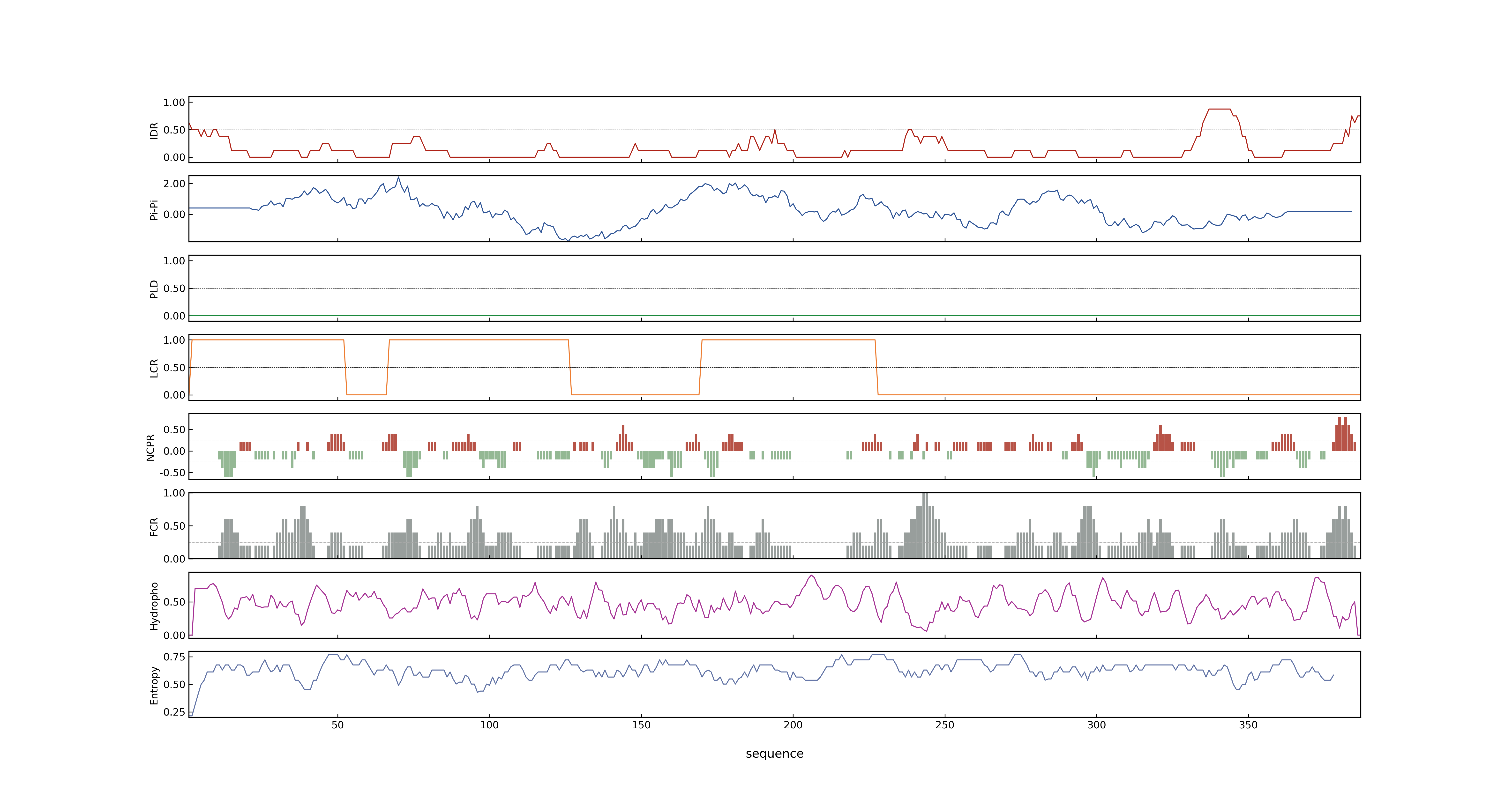Screen dimensions: 1512x806
Task: Click x-axis tick label 300
Action: [1096, 725]
